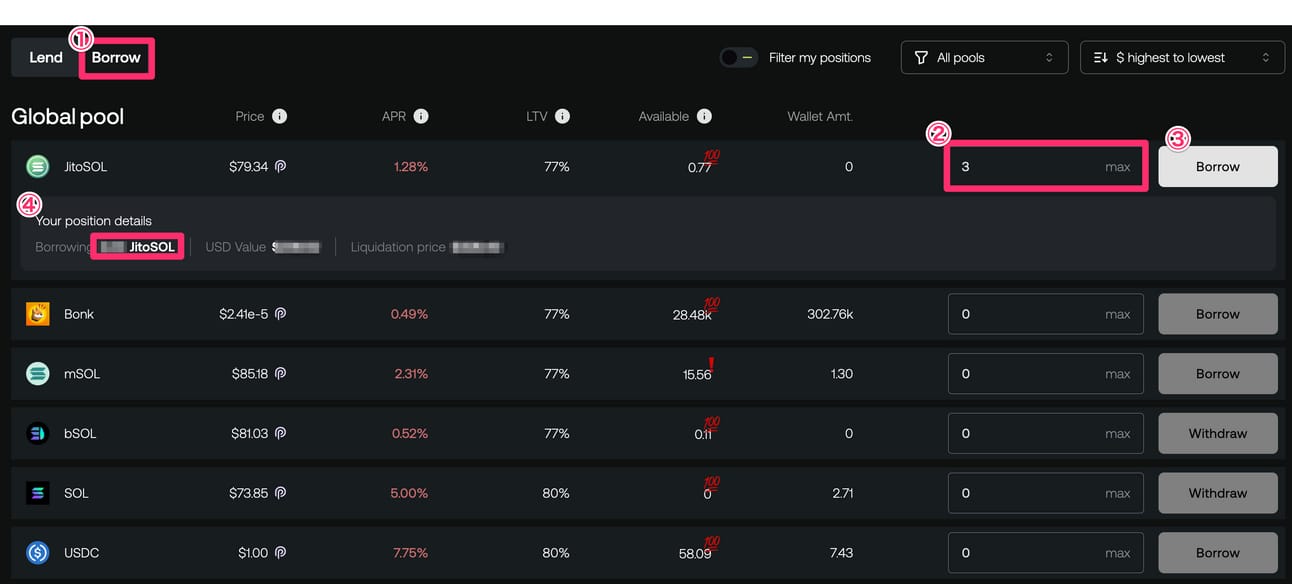Toggle the Filter my positions switch
The image size is (1292, 584).
[x=738, y=58]
